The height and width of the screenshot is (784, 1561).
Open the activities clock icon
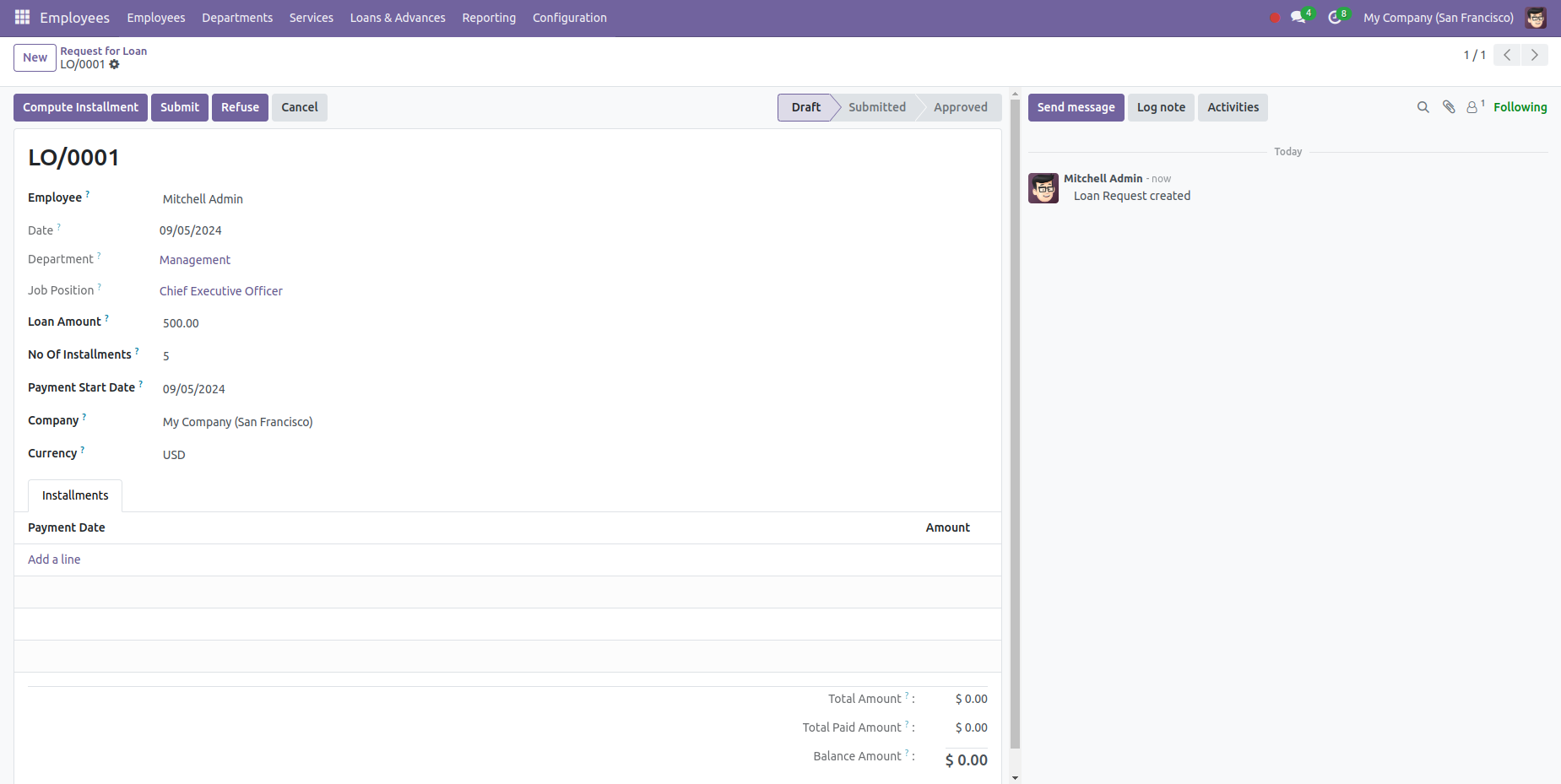coord(1335,18)
